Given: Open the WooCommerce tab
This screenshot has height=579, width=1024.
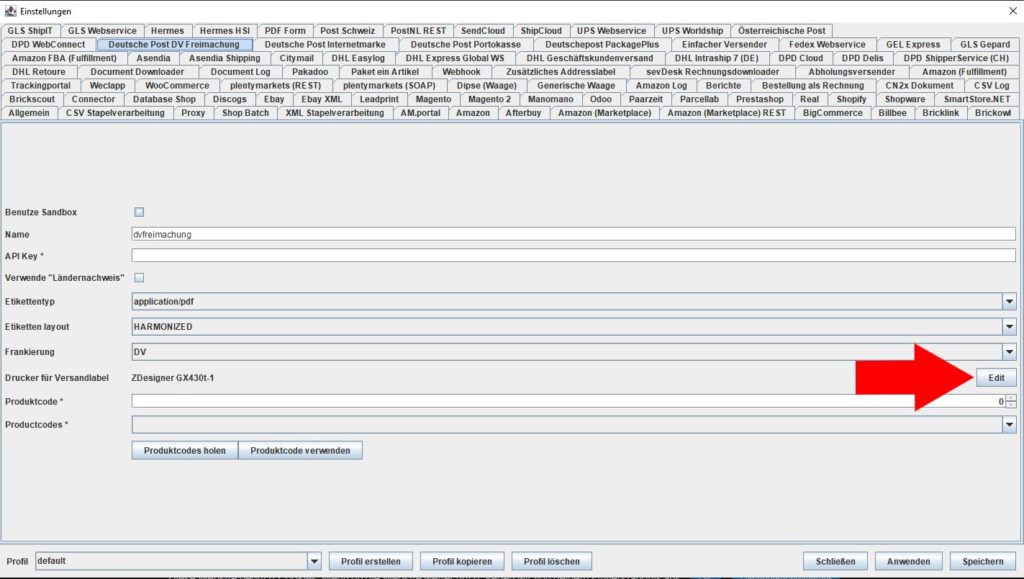Looking at the screenshot, I should point(177,86).
